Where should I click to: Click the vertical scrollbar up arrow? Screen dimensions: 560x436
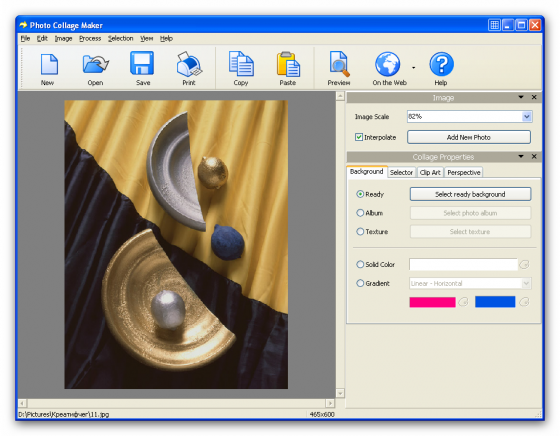click(340, 96)
